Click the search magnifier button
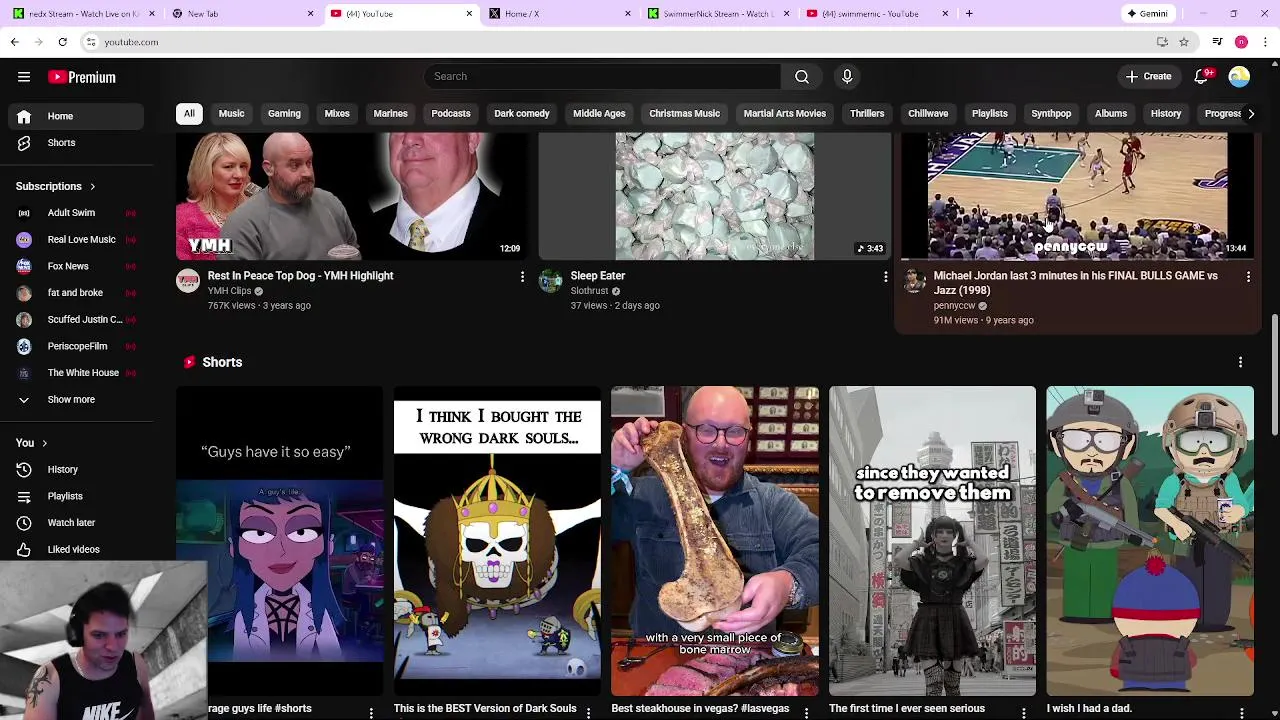Image resolution: width=1280 pixels, height=720 pixels. pos(802,77)
